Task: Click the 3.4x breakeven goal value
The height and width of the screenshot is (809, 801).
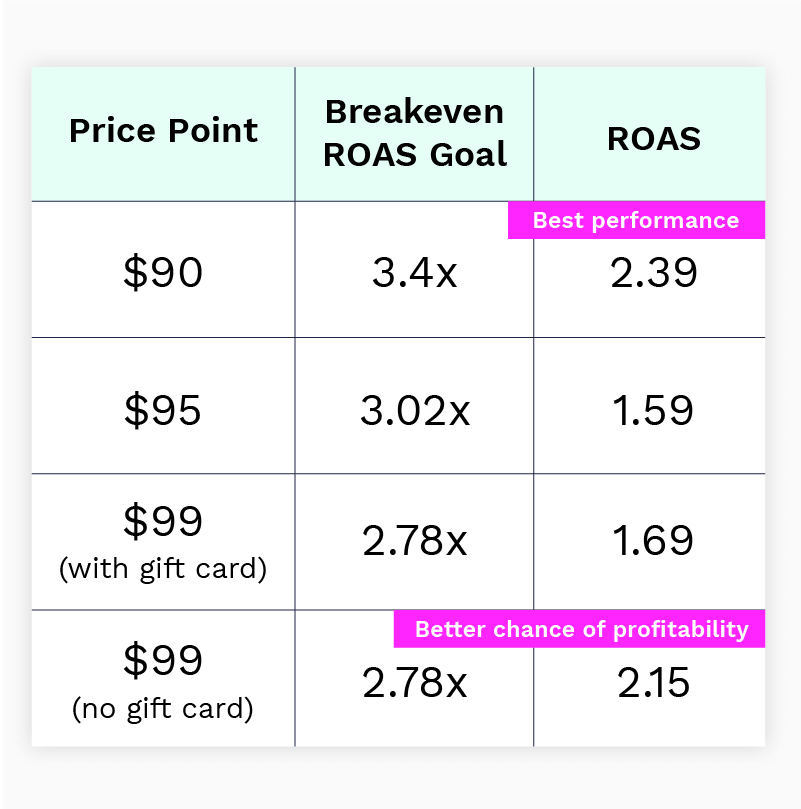Action: (x=414, y=272)
